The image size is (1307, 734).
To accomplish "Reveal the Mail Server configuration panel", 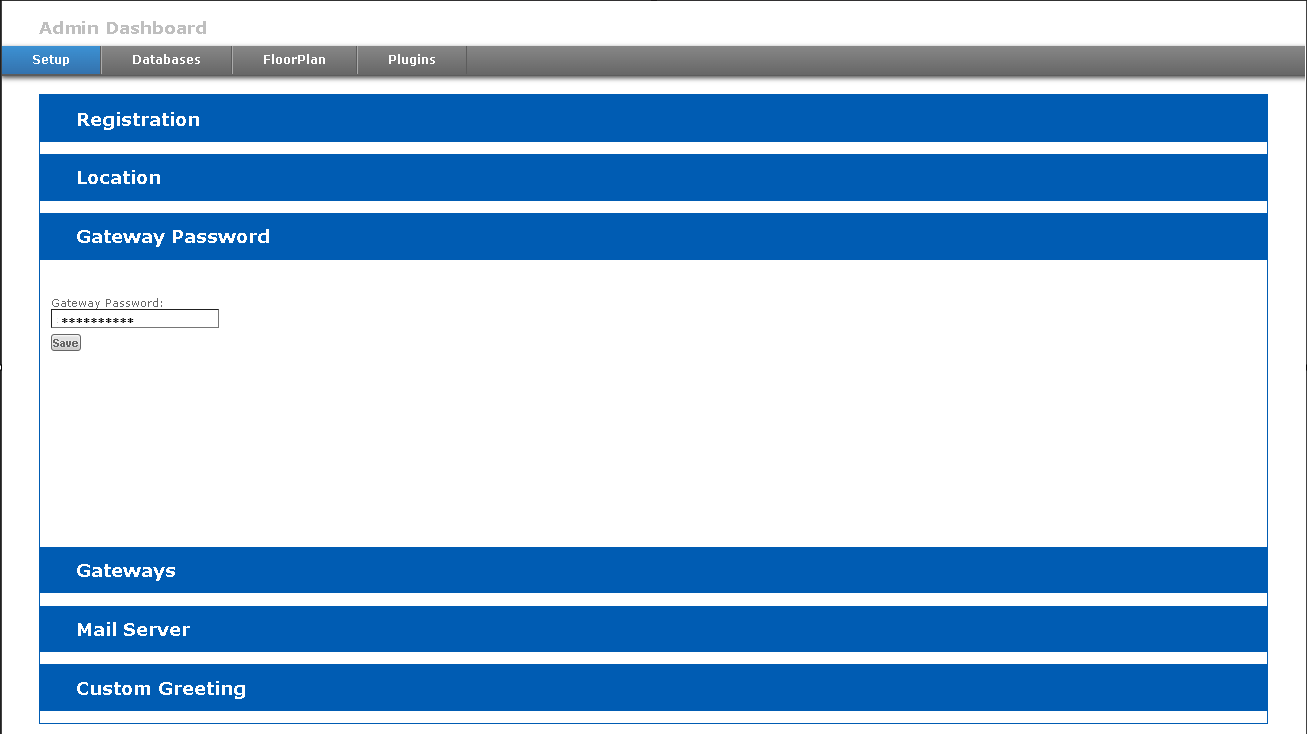I will pyautogui.click(x=133, y=629).
